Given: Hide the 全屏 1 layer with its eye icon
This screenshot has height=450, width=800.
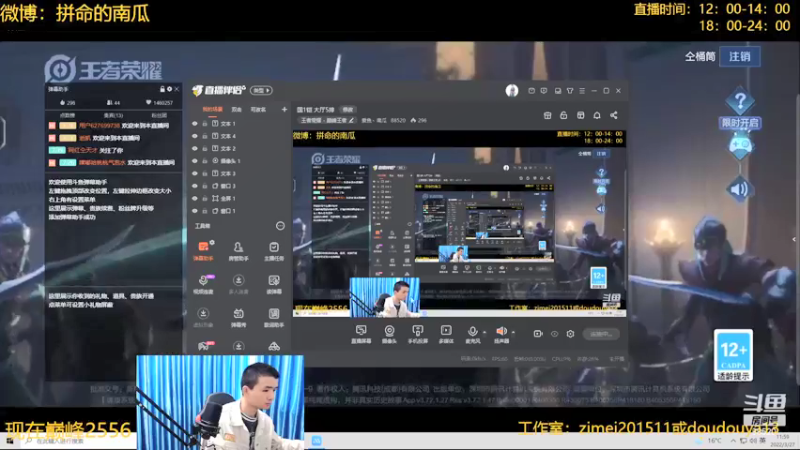Looking at the screenshot, I should pos(194,198).
